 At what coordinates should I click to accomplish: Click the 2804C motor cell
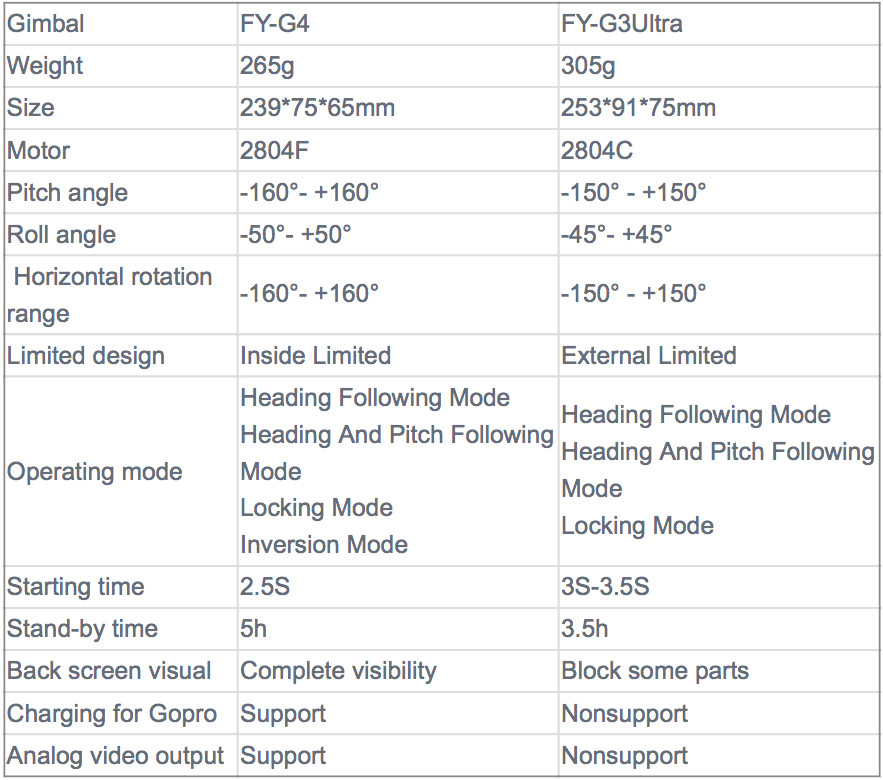(597, 151)
